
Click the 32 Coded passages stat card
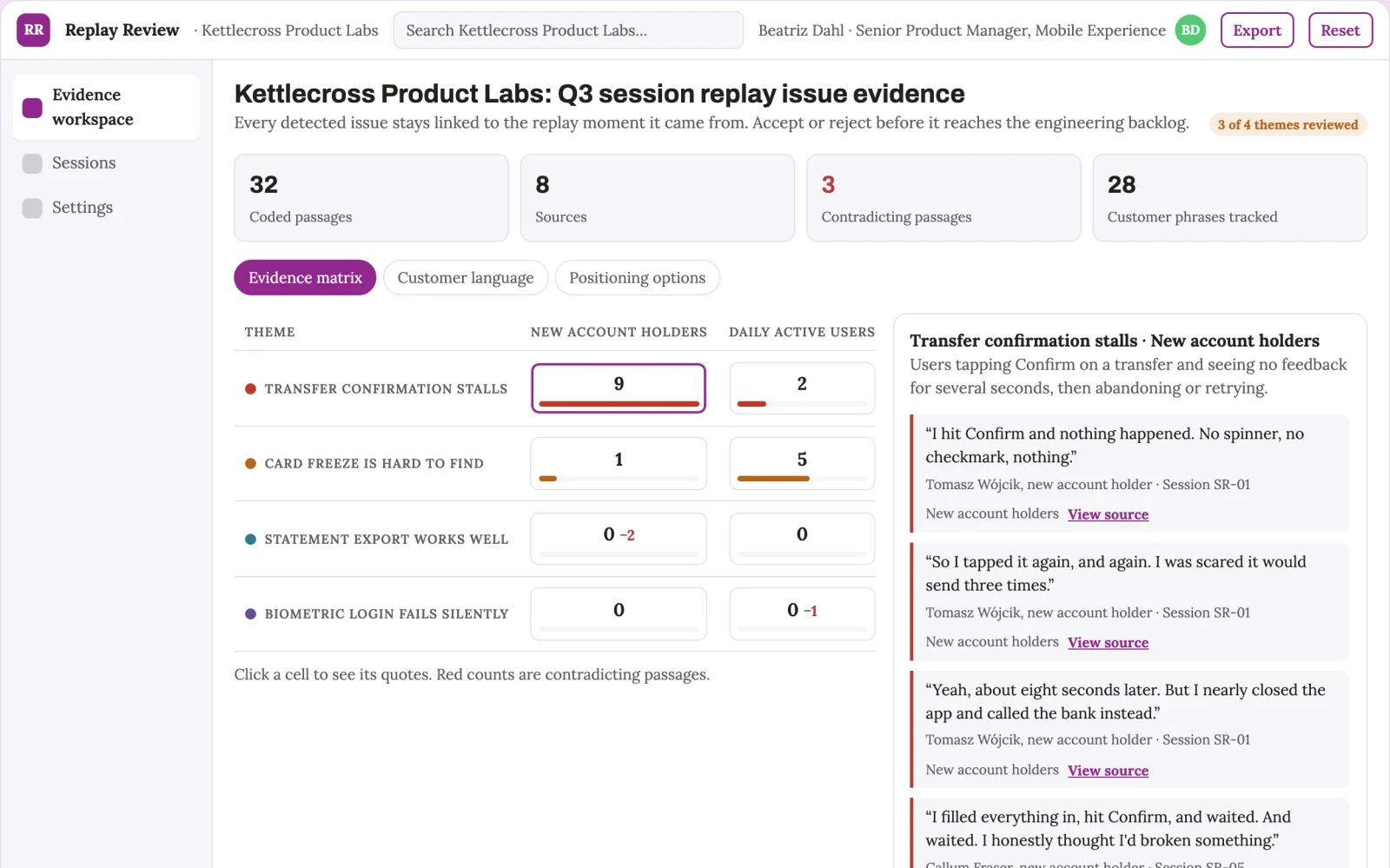371,198
